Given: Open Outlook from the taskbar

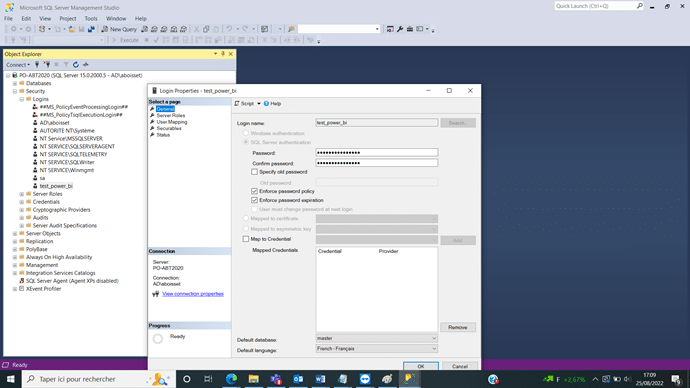Looking at the screenshot, I should (x=298, y=379).
